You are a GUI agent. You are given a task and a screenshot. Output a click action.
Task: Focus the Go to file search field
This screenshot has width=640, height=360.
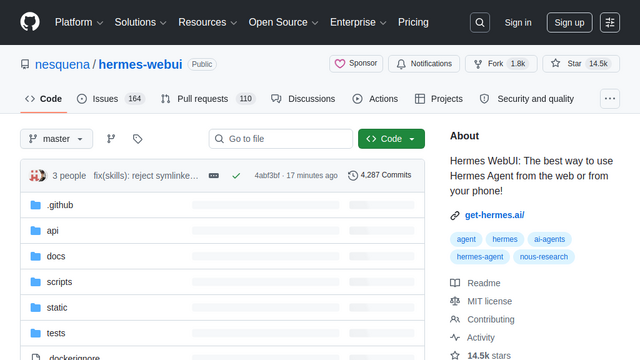[281, 139]
